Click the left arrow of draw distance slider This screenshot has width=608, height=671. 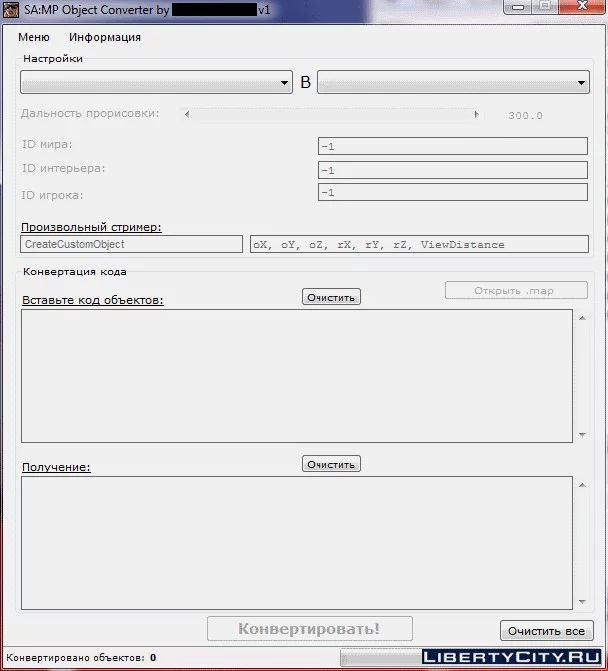point(187,115)
